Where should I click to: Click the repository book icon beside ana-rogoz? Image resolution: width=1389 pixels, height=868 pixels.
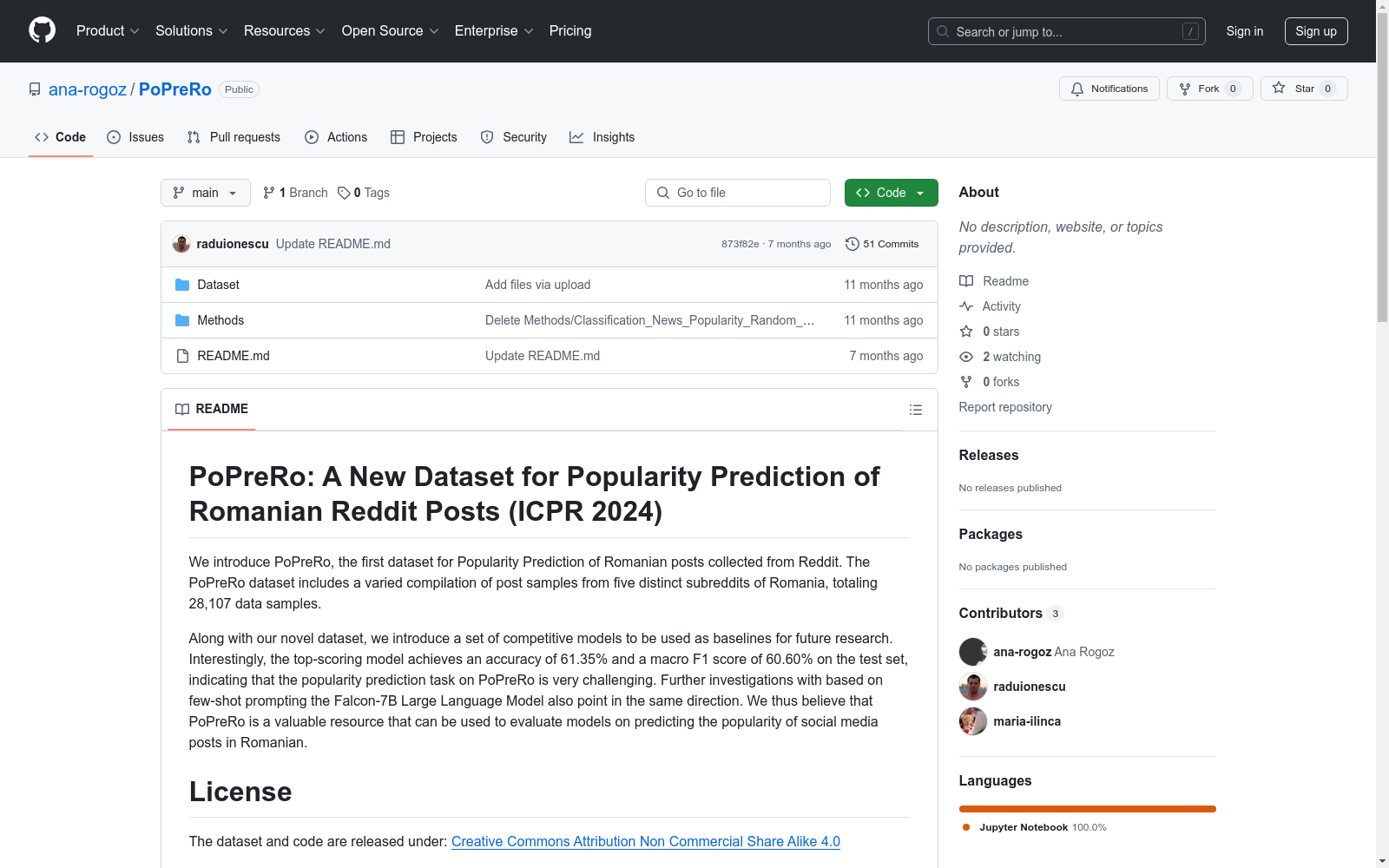tap(35, 89)
